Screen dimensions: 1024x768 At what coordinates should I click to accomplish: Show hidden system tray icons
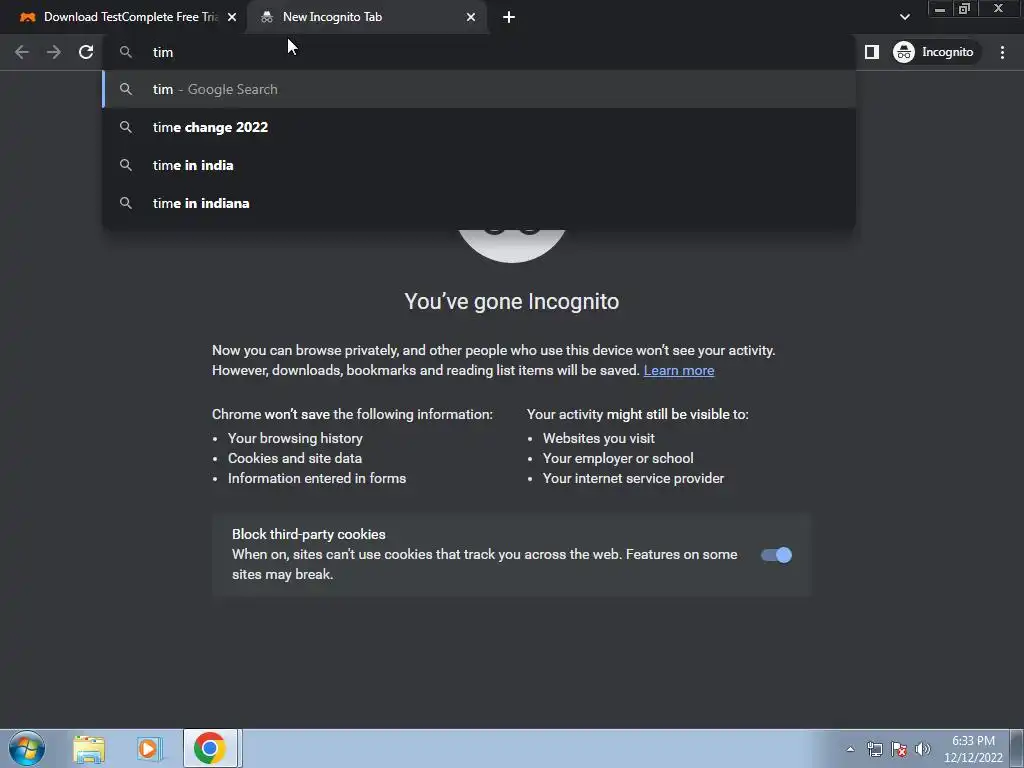pyautogui.click(x=850, y=750)
